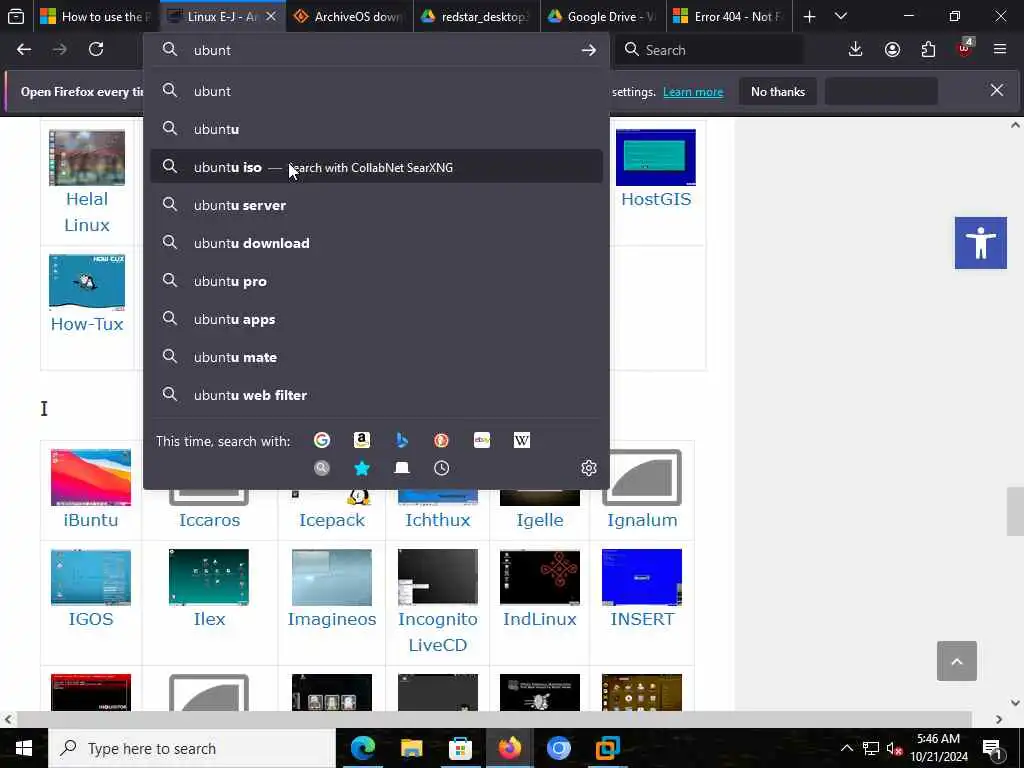Screen dimensions: 1024x768
Task: Click in the toolbar Search box
Action: (x=709, y=50)
